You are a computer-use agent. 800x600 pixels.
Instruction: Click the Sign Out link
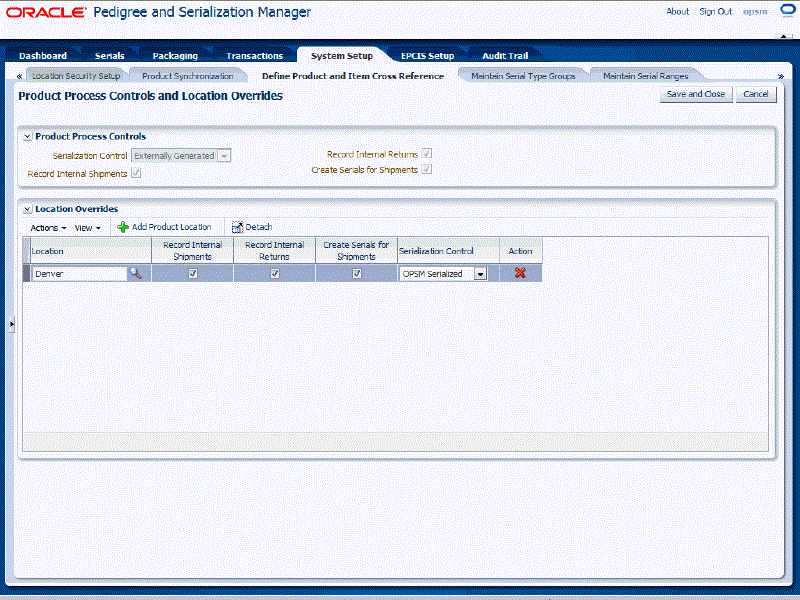coord(715,11)
